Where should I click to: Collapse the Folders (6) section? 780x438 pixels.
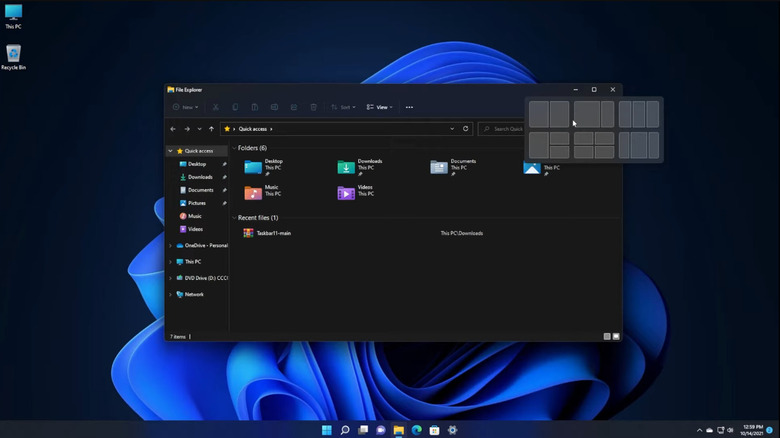pos(234,148)
